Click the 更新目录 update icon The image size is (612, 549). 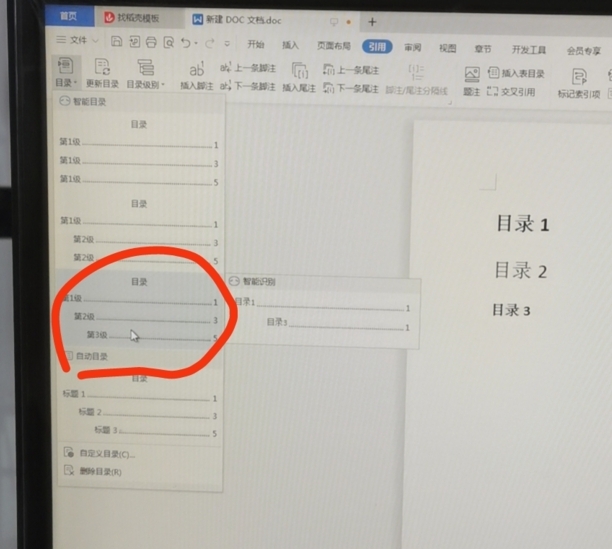point(102,67)
